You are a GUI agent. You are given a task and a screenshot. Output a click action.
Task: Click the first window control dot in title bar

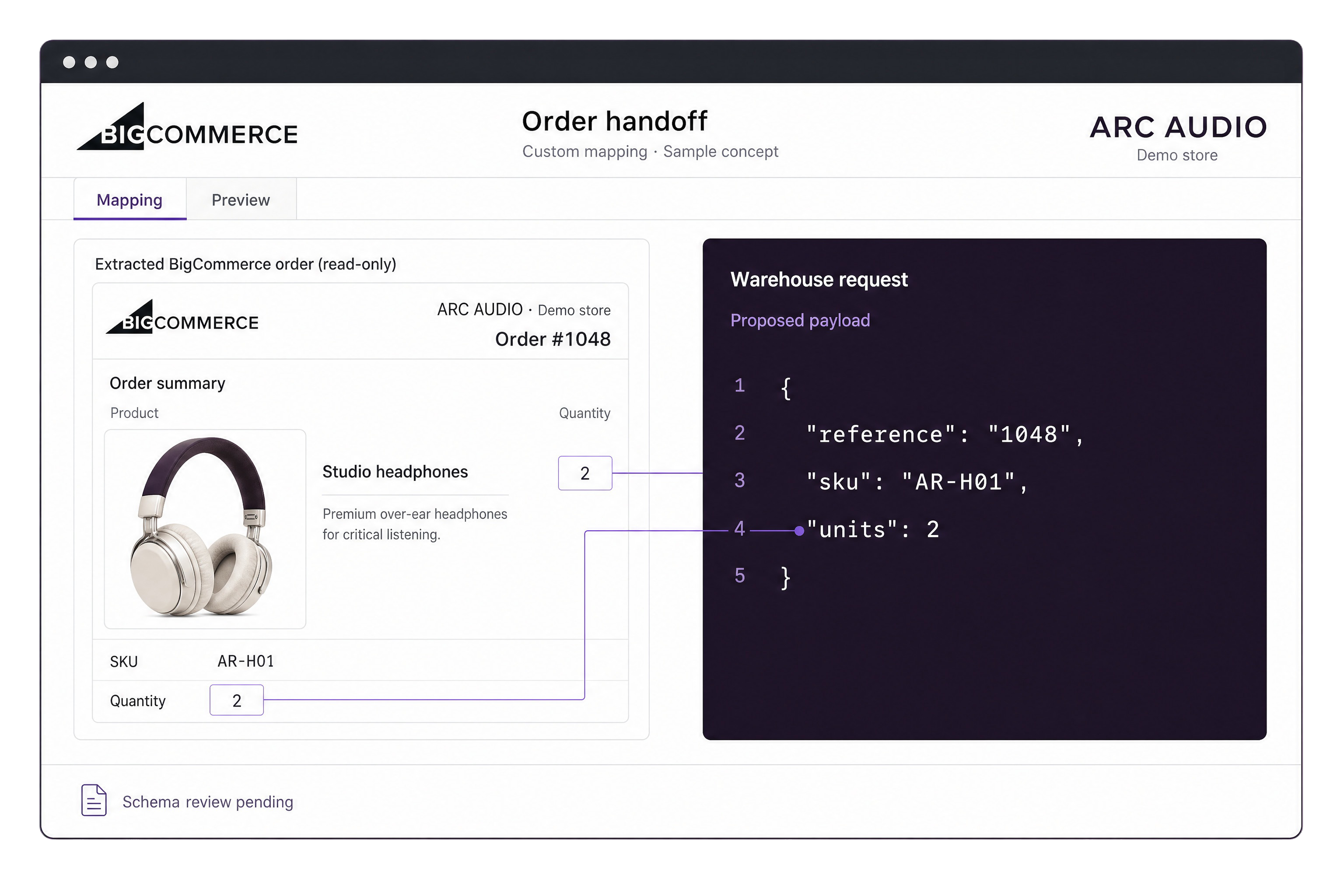coord(69,62)
